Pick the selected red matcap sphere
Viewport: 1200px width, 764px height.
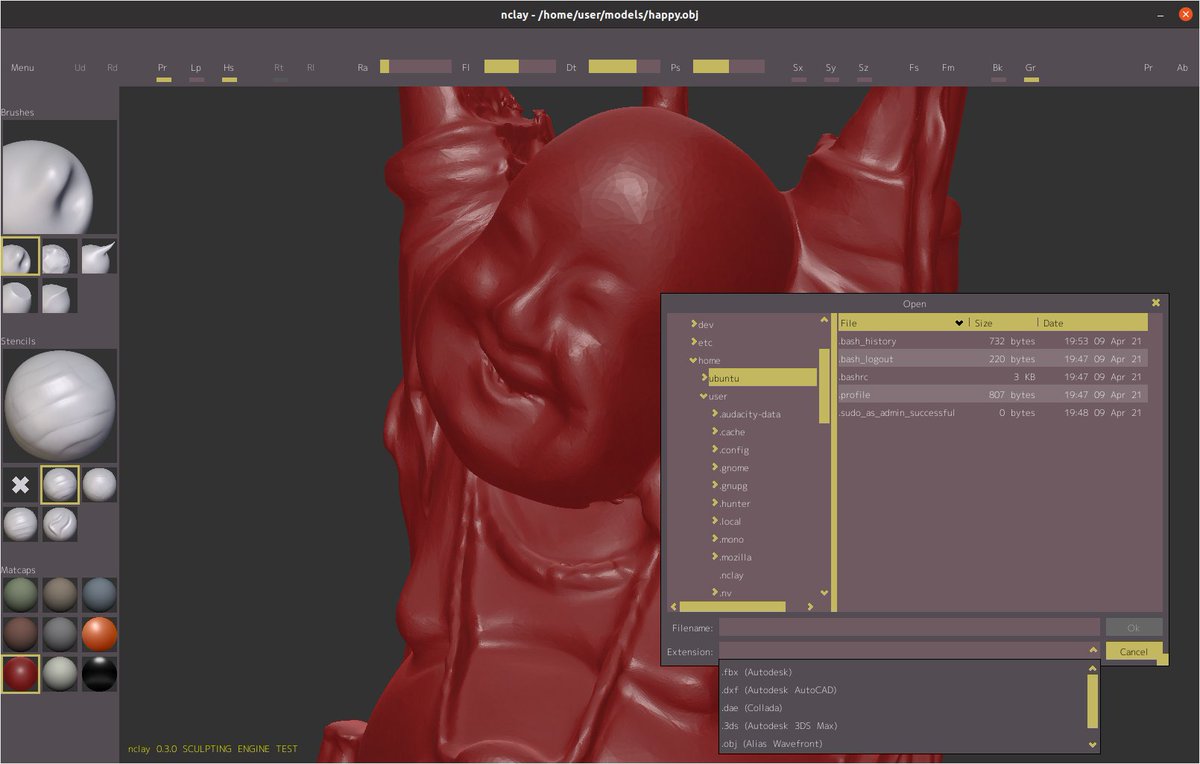20,674
